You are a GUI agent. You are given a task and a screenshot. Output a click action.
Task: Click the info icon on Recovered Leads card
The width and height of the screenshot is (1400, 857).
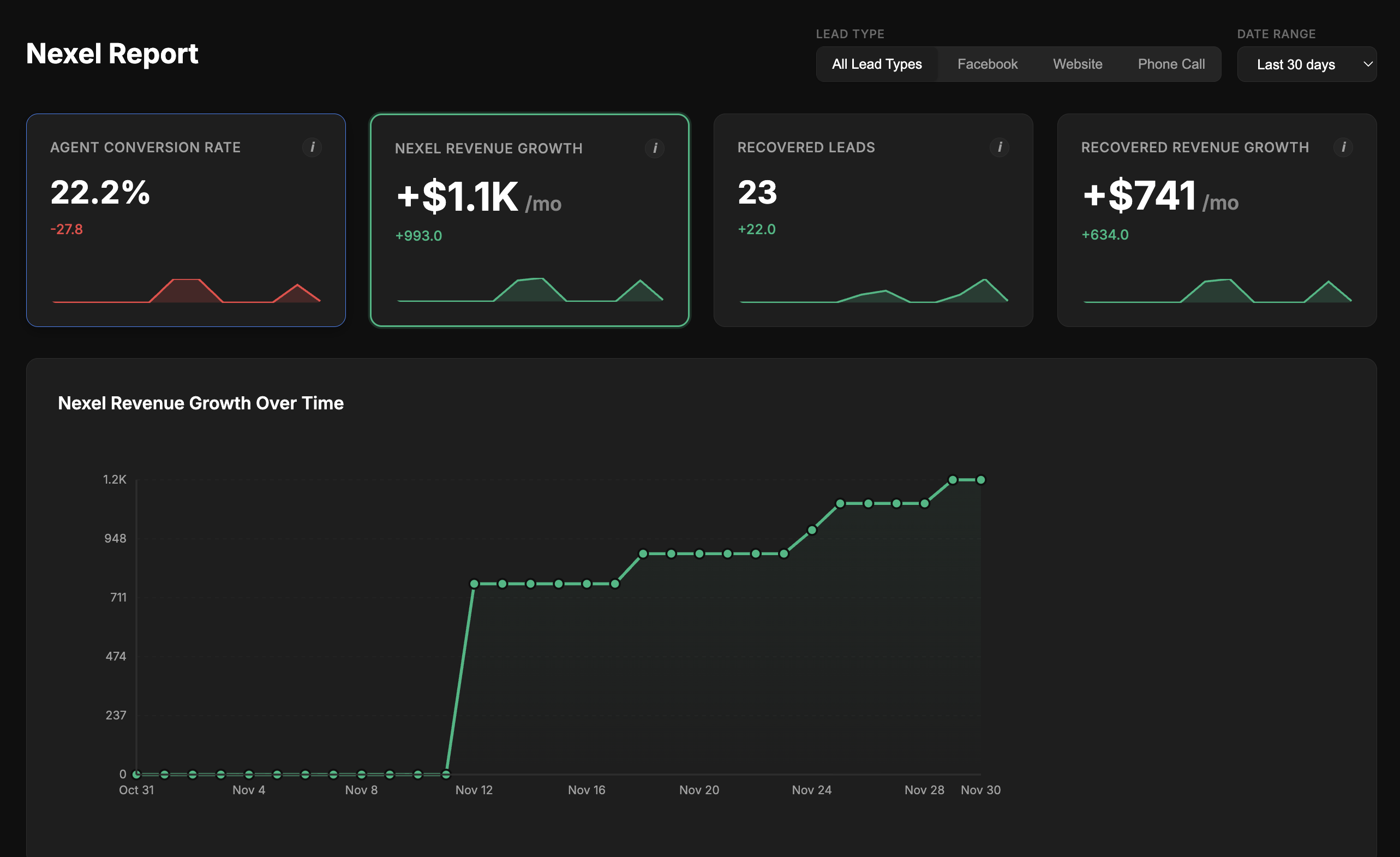[x=1001, y=147]
